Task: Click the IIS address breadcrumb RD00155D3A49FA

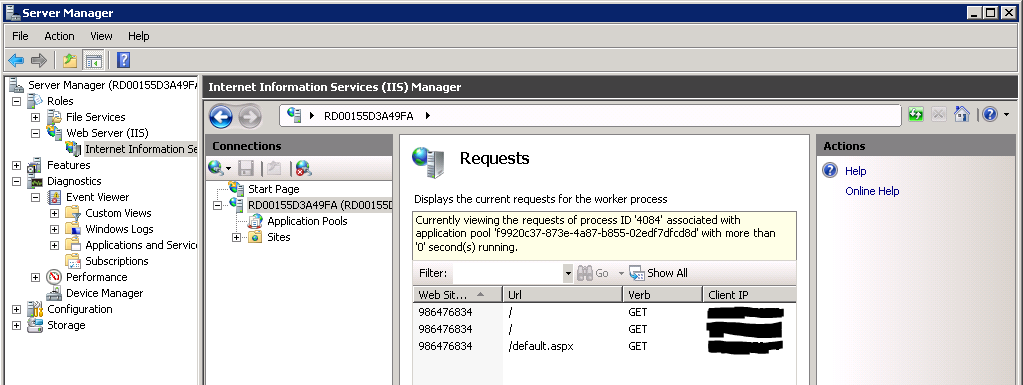Action: (369, 116)
